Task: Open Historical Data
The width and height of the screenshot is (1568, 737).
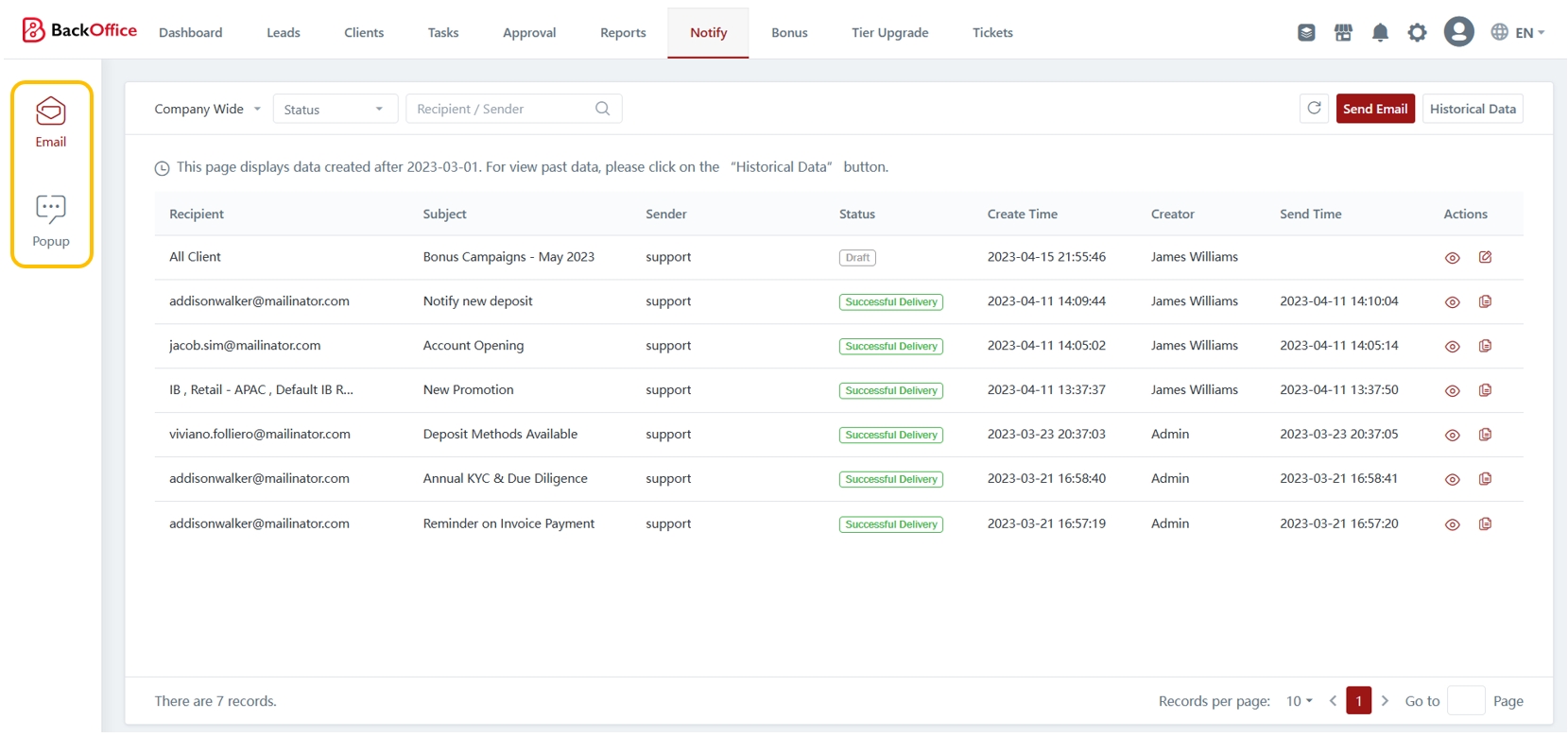Action: [x=1472, y=109]
